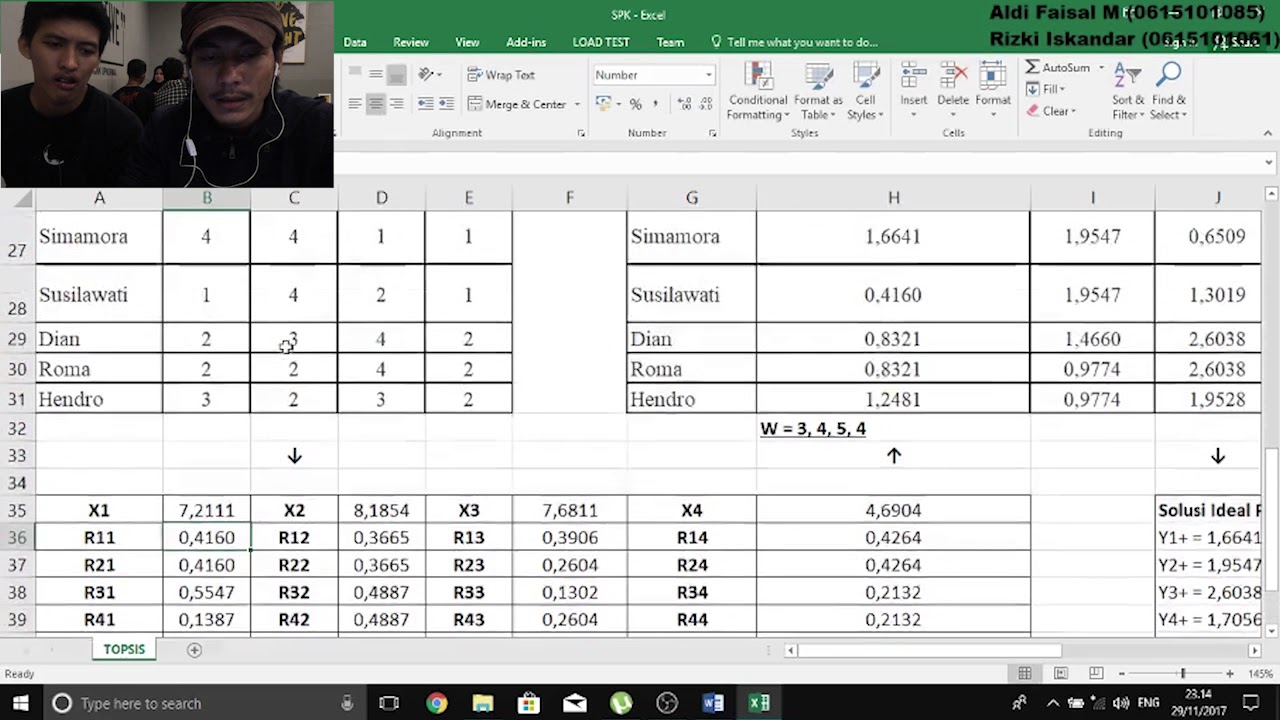The image size is (1280, 720).
Task: Adjust the zoom slider handle
Action: 1183,674
